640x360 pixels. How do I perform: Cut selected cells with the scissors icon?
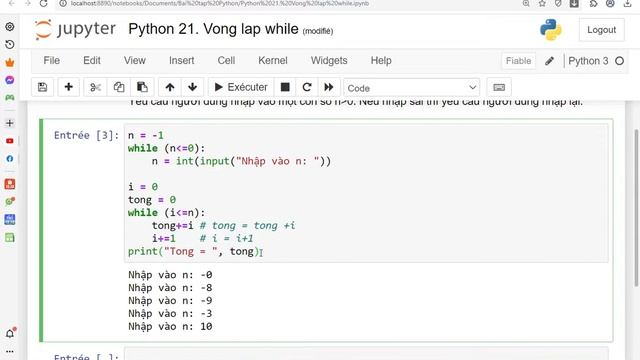(x=95, y=87)
